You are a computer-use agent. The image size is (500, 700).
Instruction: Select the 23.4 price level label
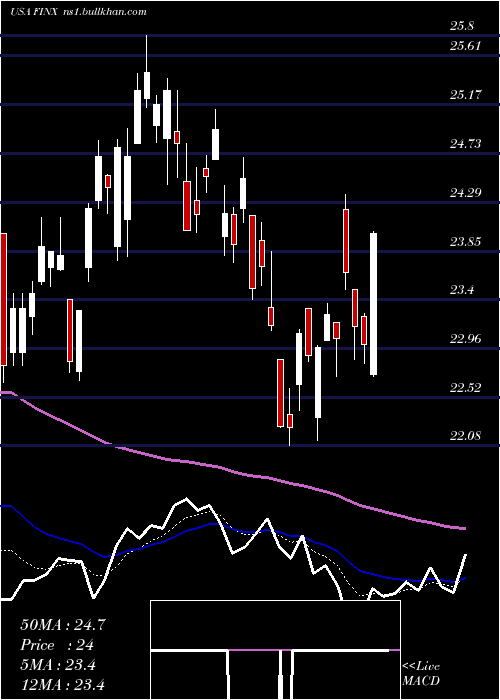point(462,290)
